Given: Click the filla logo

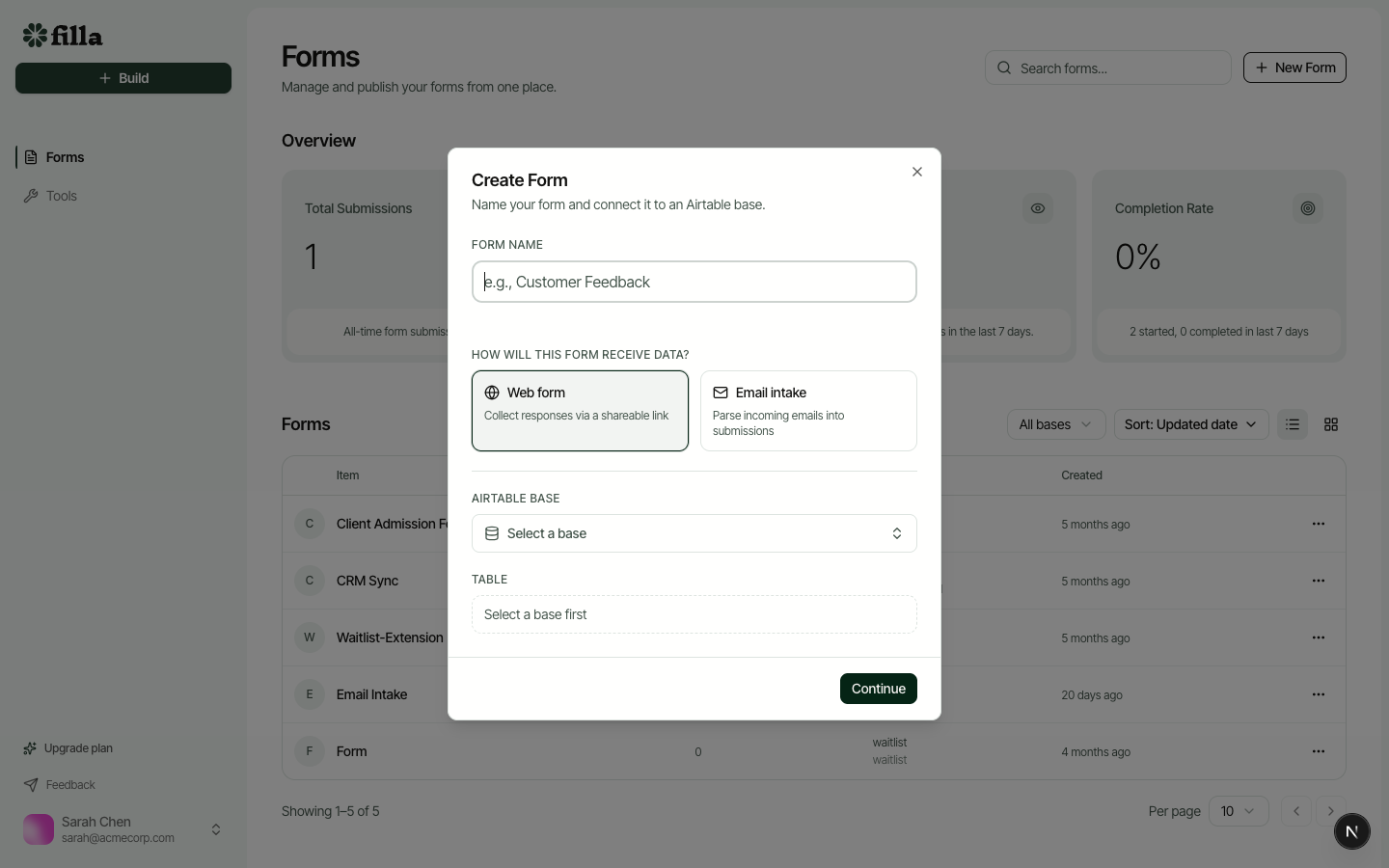Looking at the screenshot, I should click(62, 35).
